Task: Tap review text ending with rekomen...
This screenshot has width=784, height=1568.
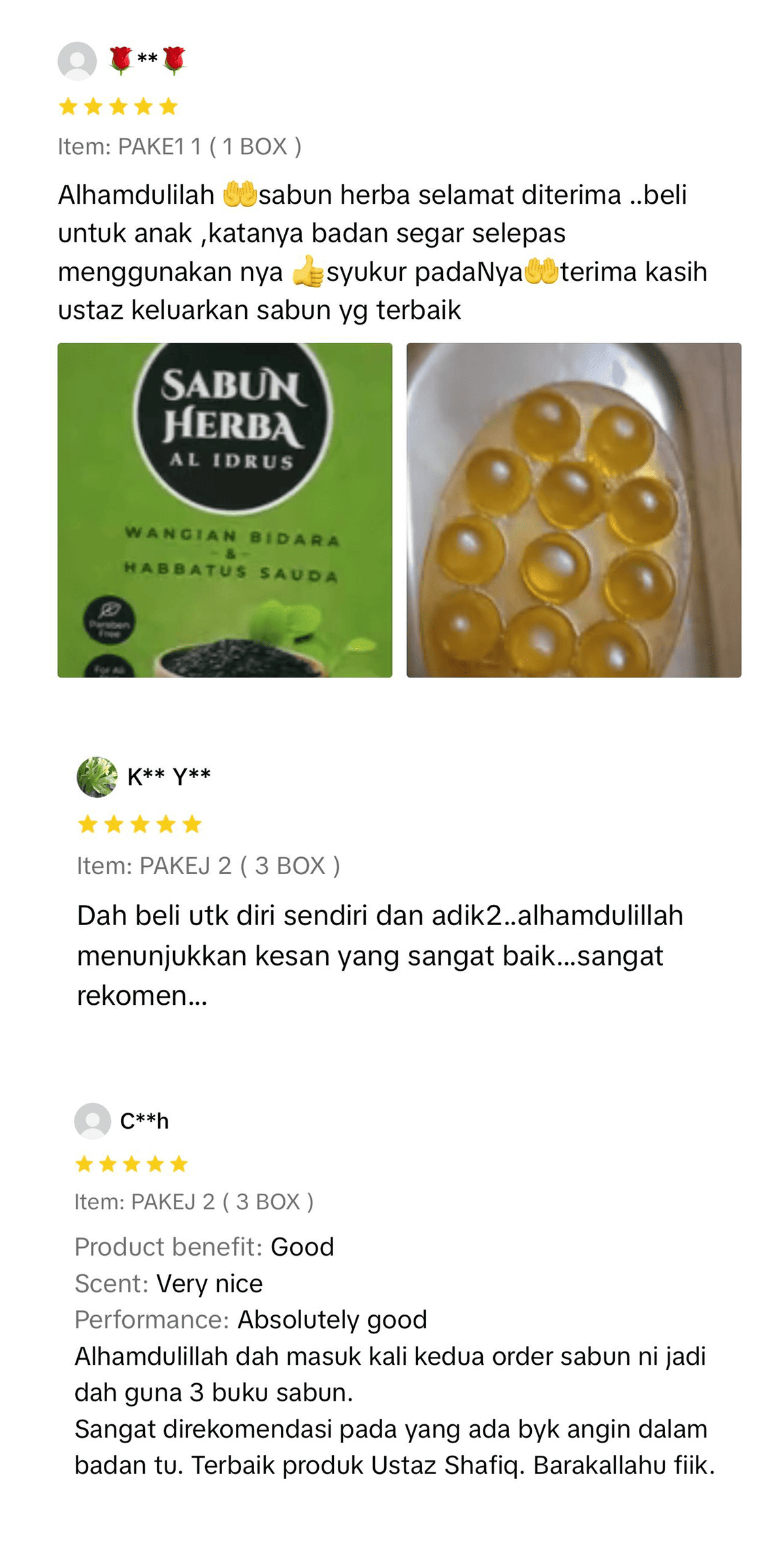Action: pos(380,955)
